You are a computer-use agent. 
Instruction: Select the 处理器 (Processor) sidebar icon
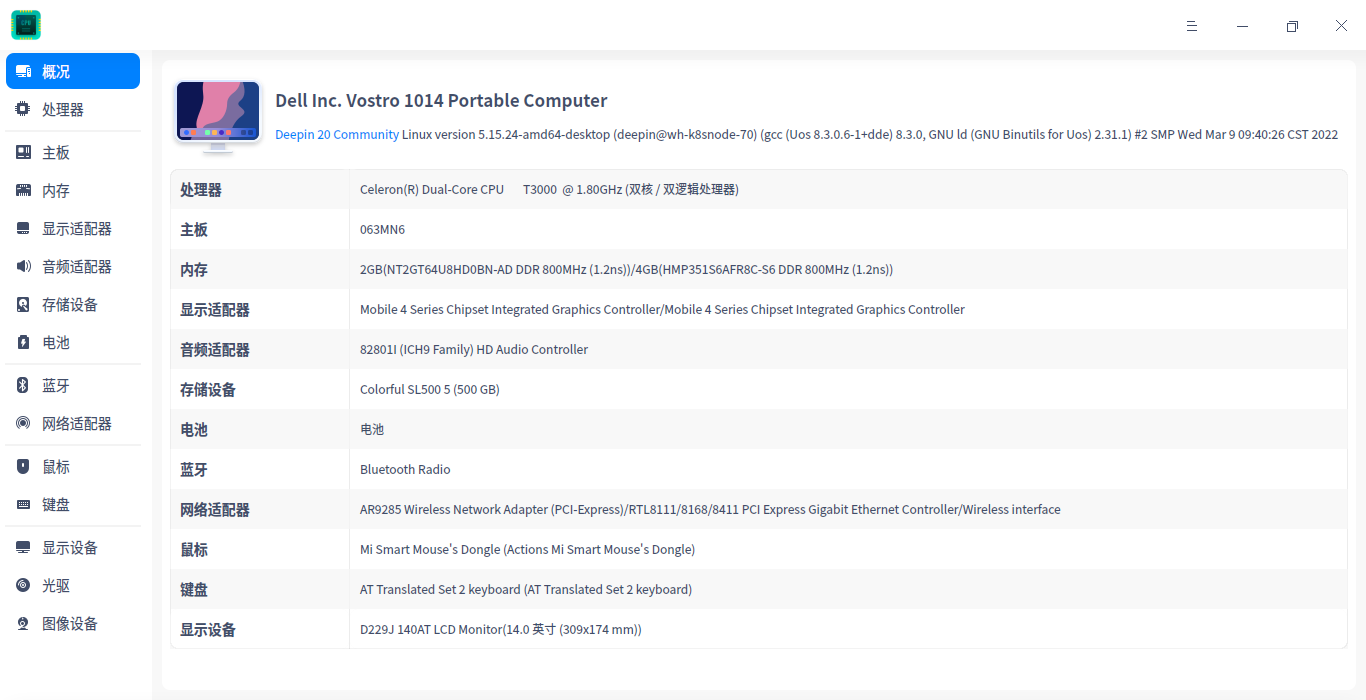point(22,109)
